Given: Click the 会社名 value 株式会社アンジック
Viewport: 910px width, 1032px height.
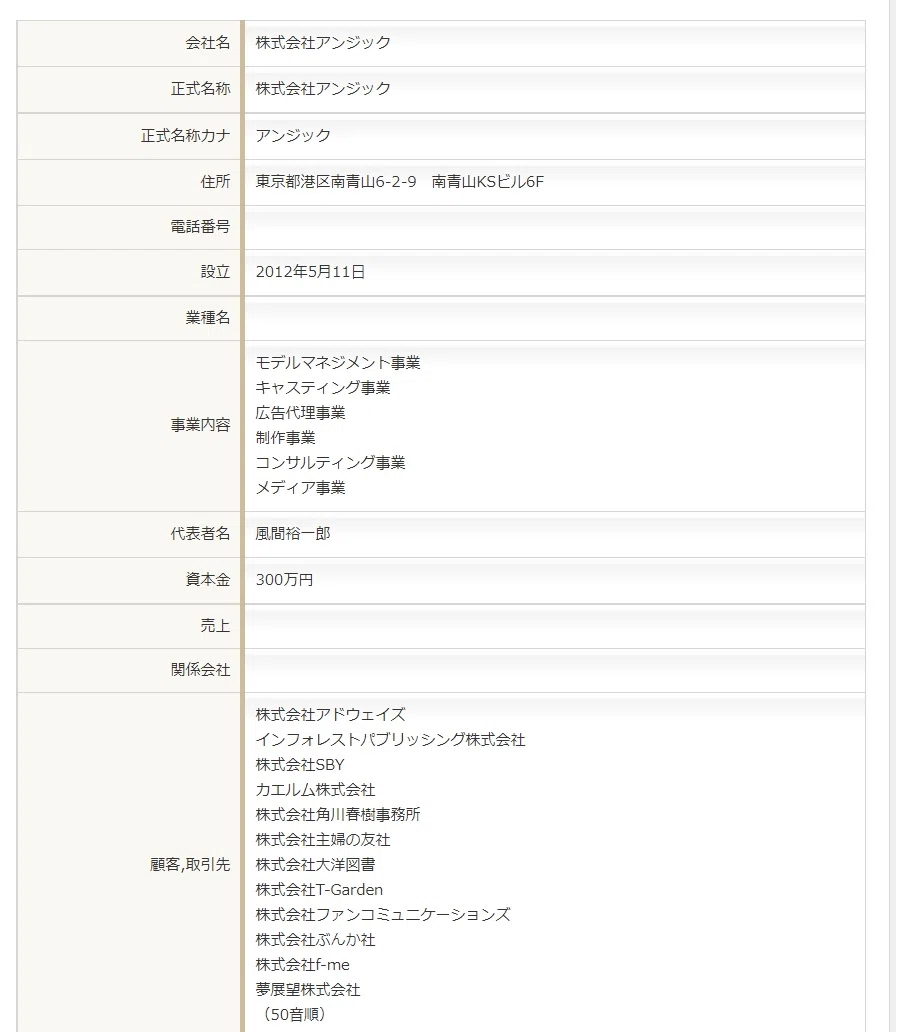Looking at the screenshot, I should click(323, 43).
